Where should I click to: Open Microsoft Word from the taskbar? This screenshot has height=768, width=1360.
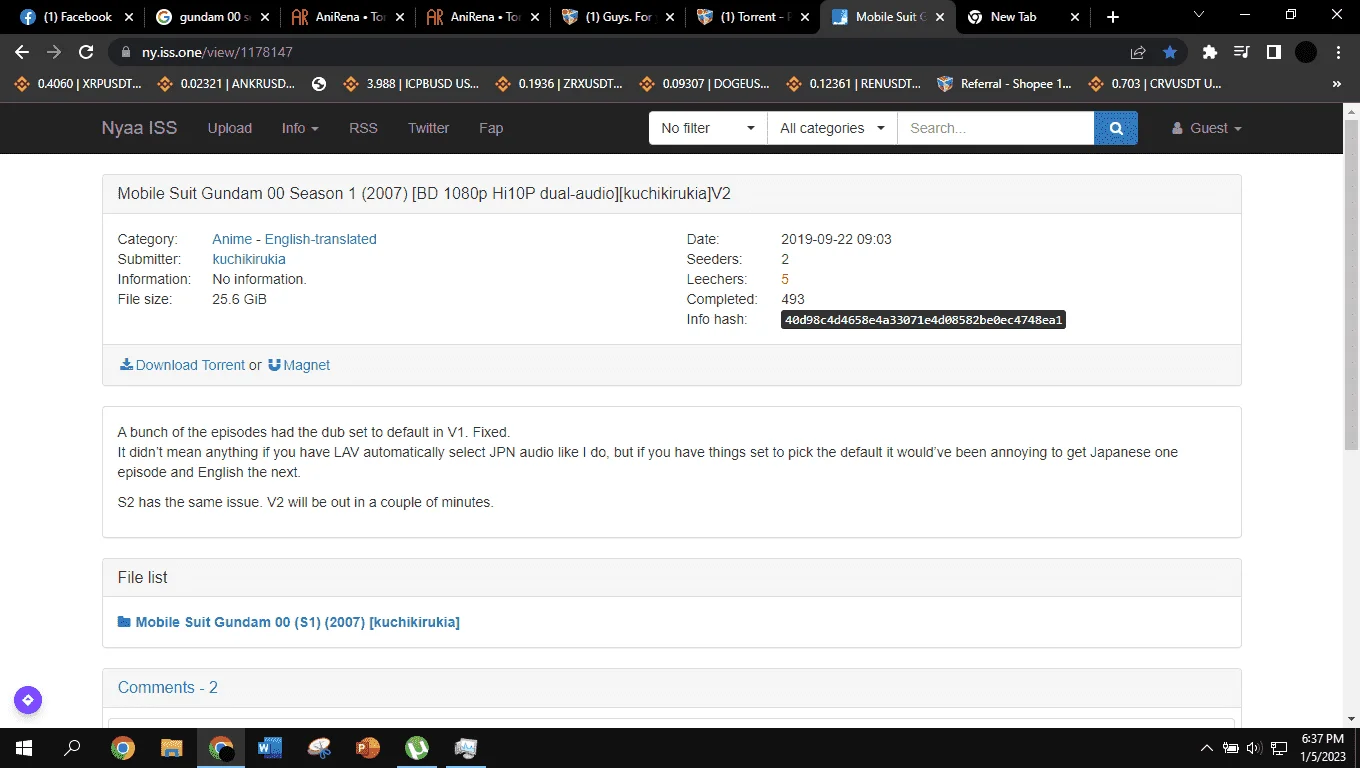pos(270,748)
